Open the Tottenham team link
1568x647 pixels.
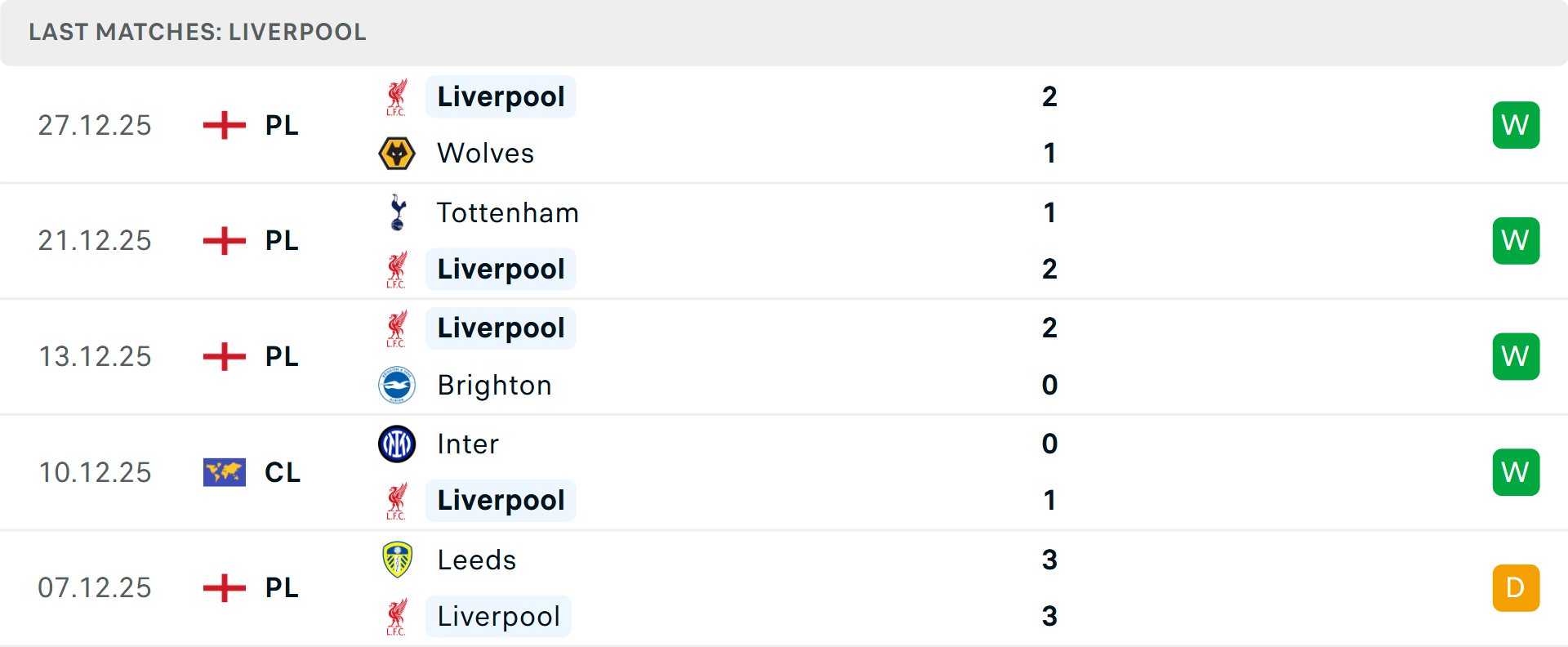pos(507,213)
